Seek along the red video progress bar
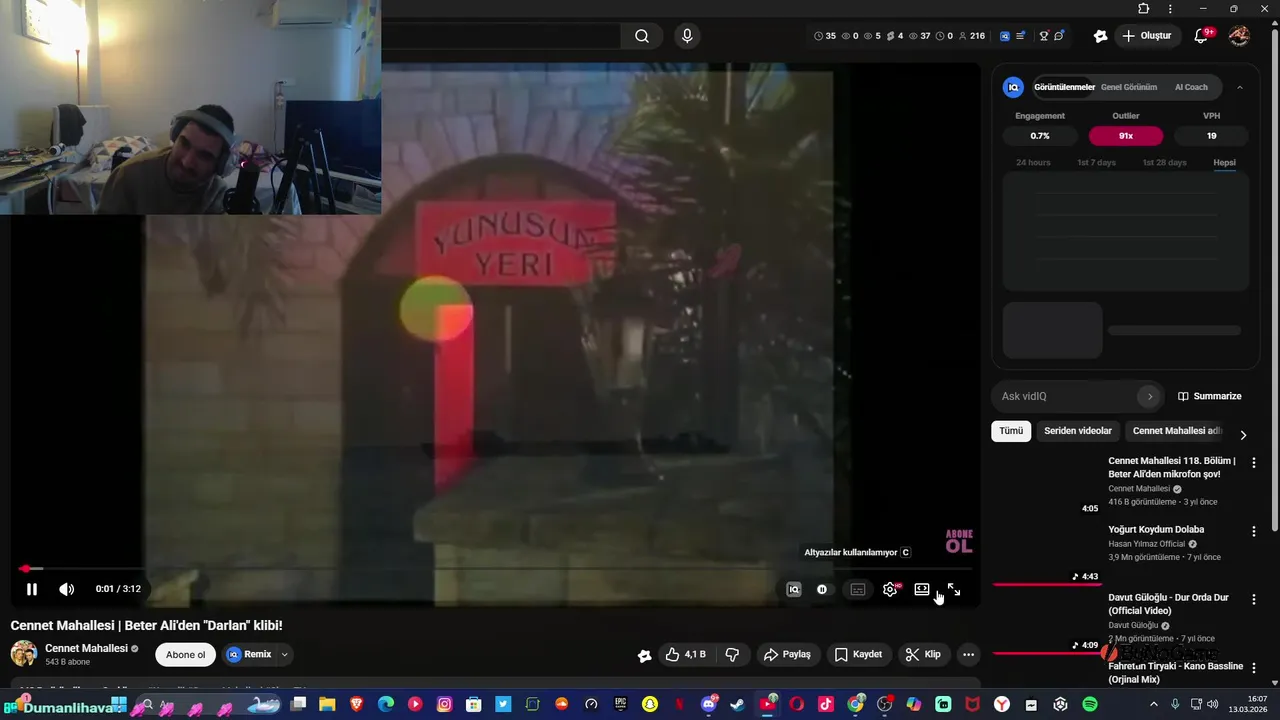This screenshot has width=1280, height=720. [496, 568]
